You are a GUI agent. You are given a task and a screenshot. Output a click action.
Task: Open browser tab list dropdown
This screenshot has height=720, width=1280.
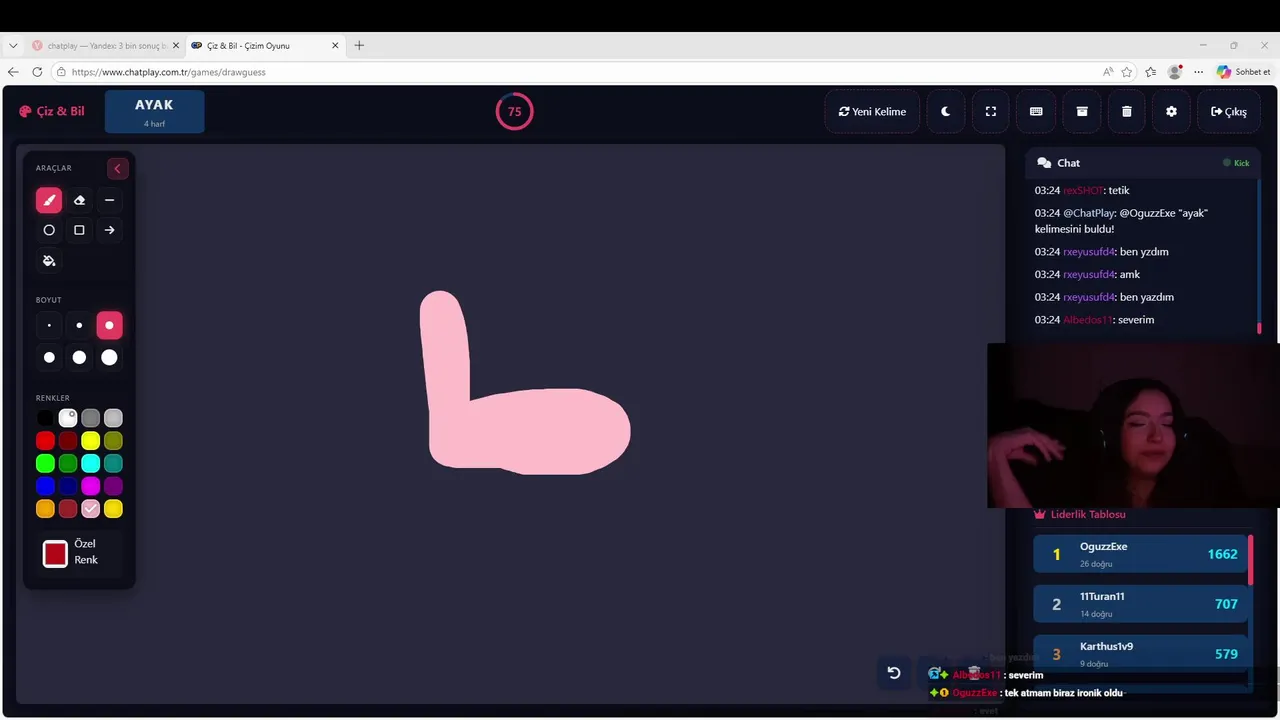pos(13,46)
